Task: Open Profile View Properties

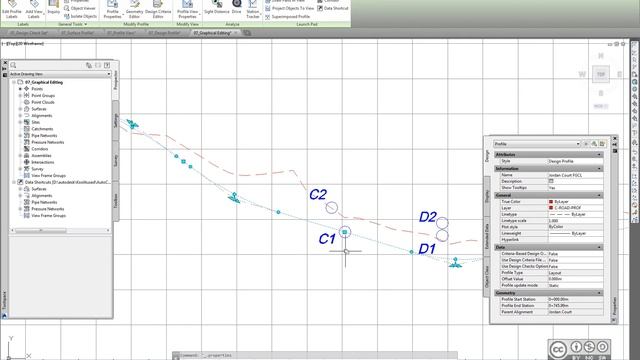Action: [187, 10]
